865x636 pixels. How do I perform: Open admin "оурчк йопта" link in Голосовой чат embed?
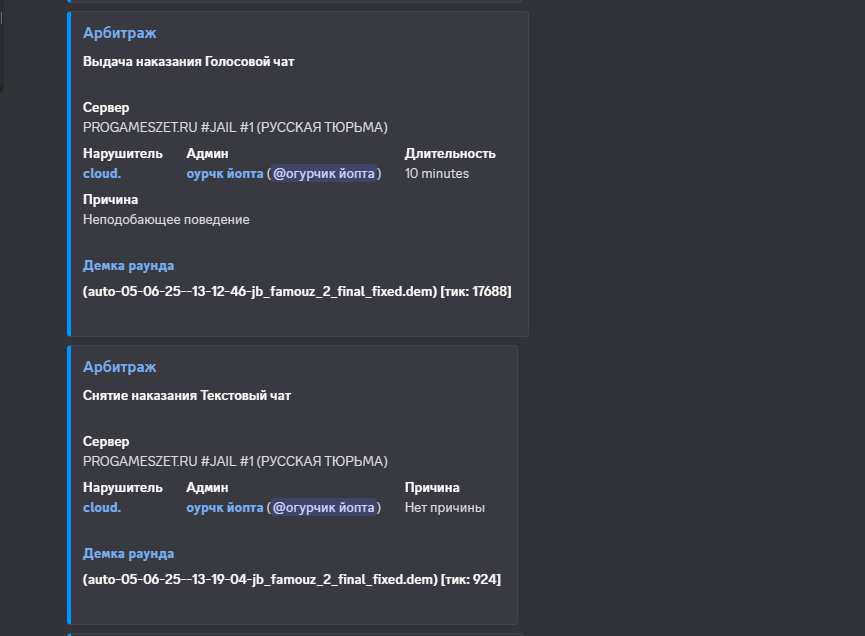(224, 173)
